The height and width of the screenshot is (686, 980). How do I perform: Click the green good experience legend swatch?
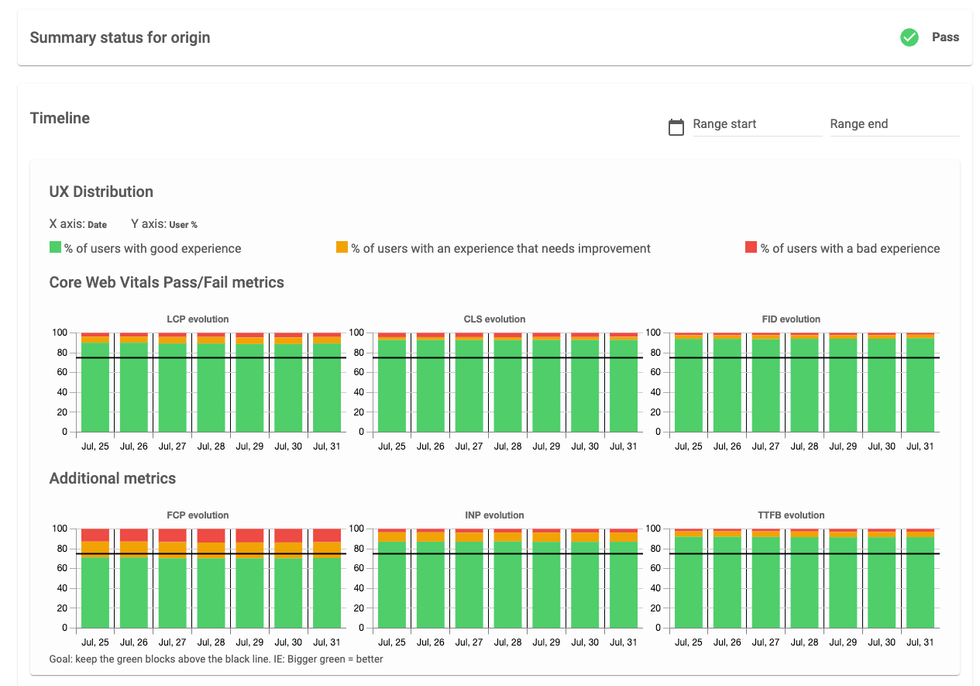click(x=55, y=248)
